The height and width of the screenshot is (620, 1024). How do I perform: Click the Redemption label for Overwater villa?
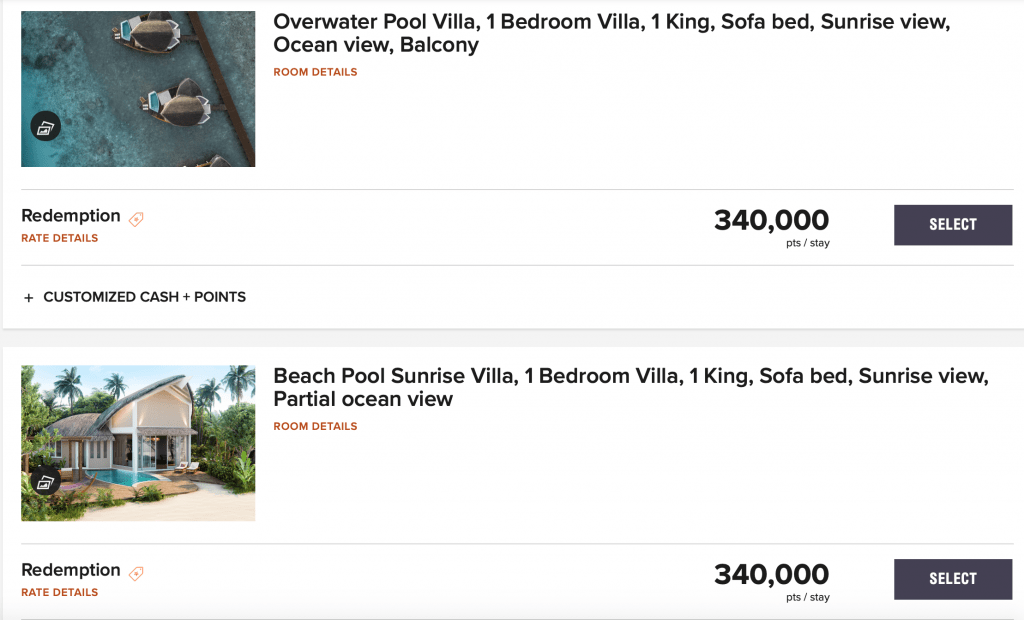point(71,216)
